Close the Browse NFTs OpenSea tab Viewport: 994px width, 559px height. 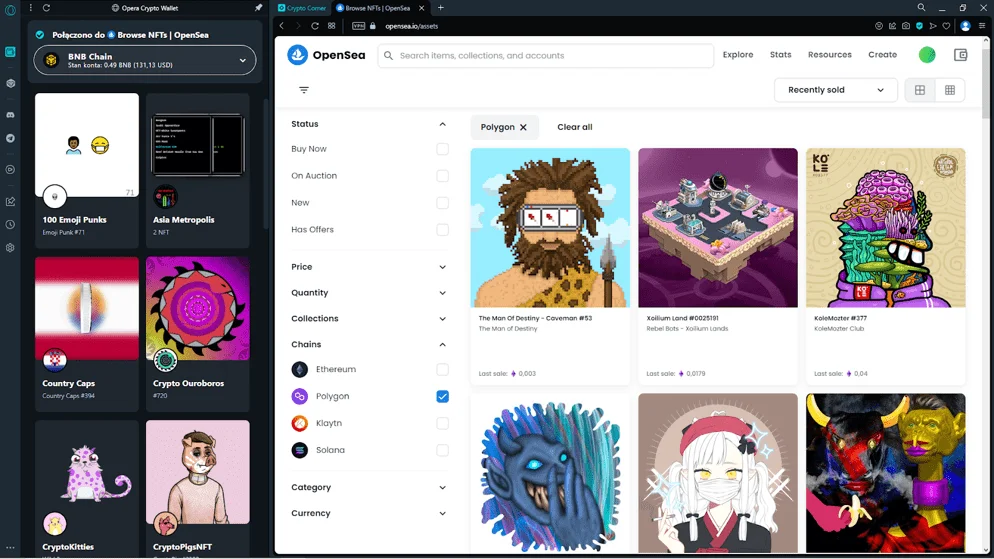(422, 8)
